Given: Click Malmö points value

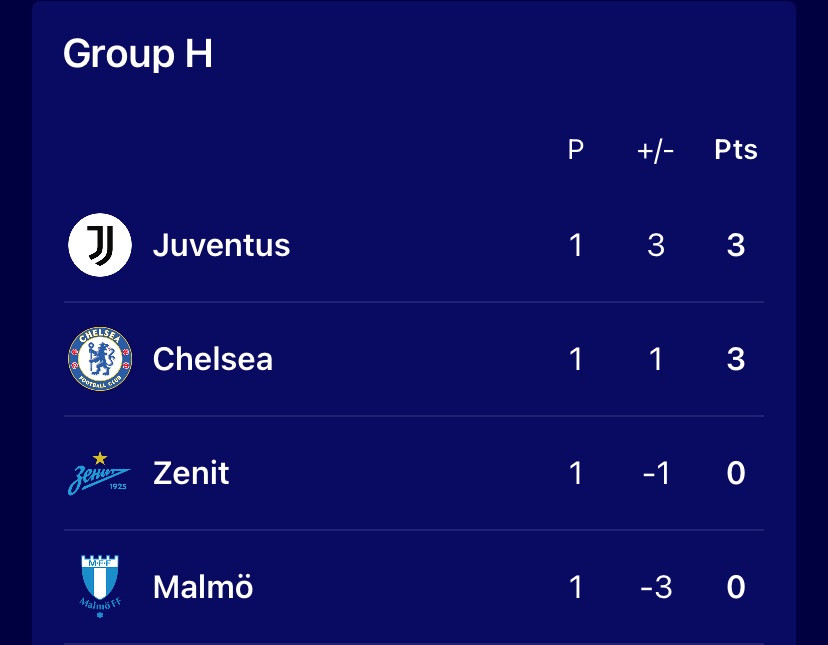Looking at the screenshot, I should coord(736,587).
